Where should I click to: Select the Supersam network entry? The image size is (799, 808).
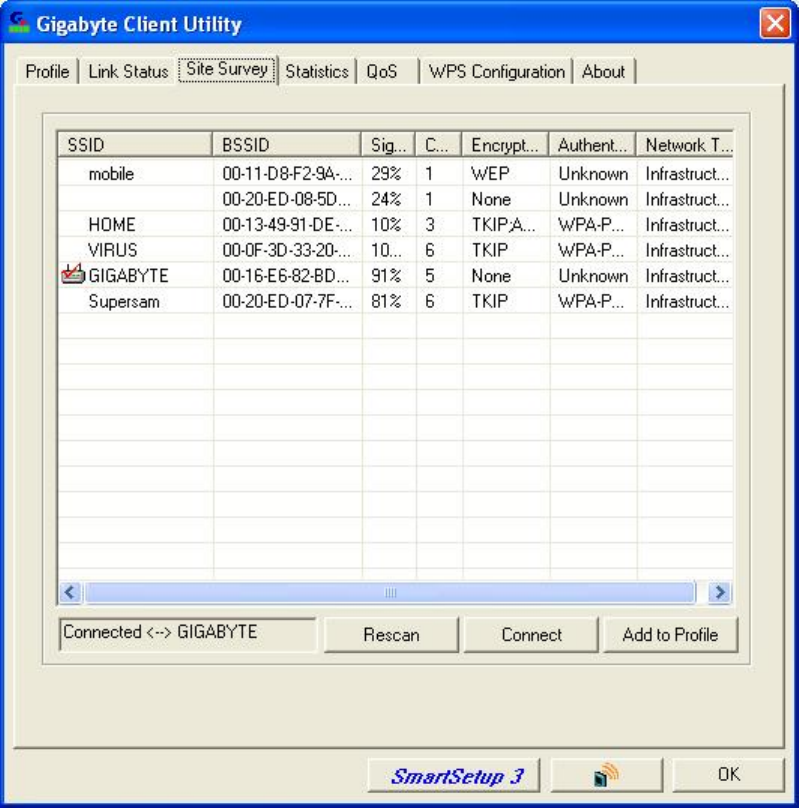tap(395, 300)
